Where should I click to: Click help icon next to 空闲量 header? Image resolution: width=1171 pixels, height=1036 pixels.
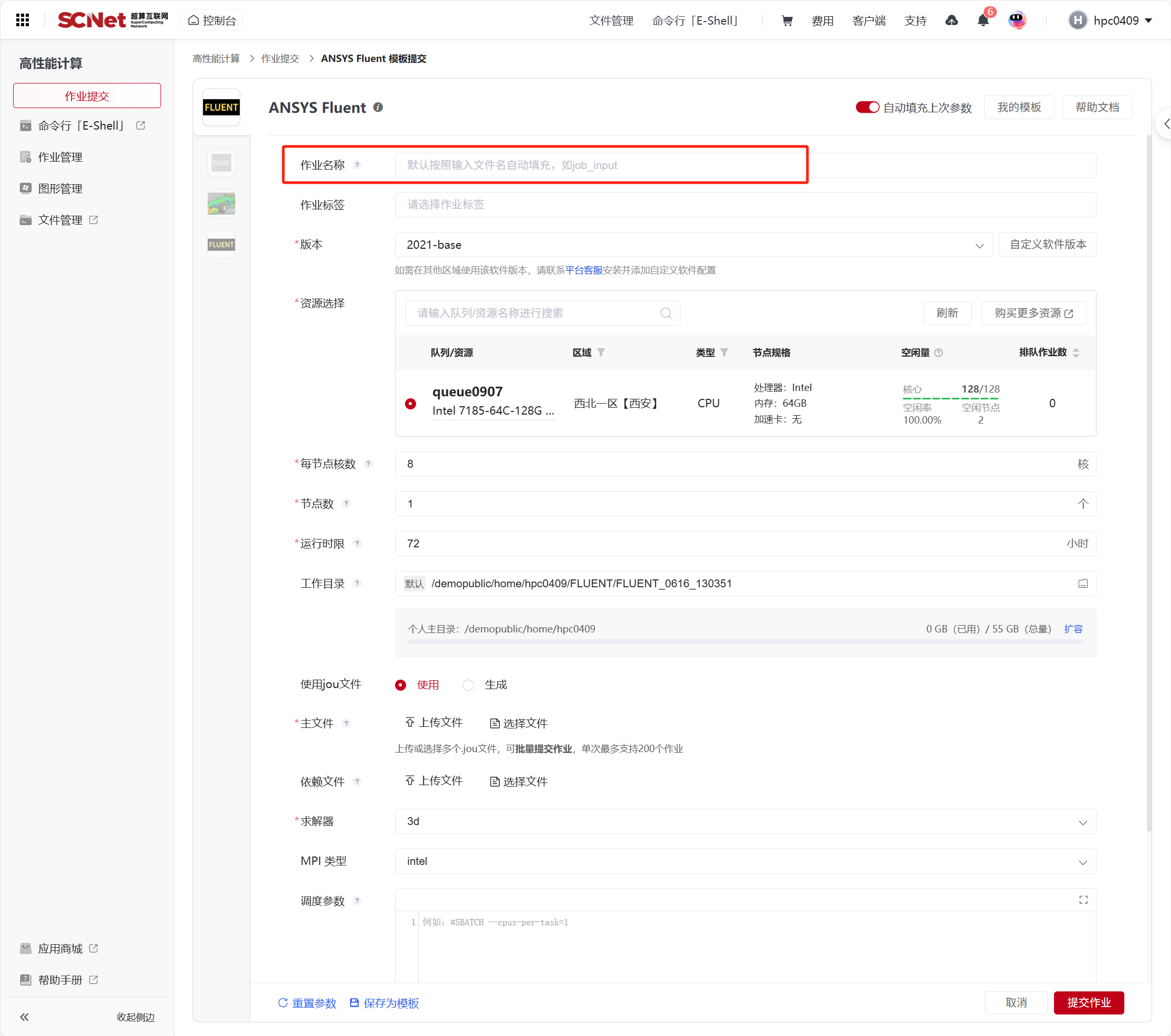(939, 353)
